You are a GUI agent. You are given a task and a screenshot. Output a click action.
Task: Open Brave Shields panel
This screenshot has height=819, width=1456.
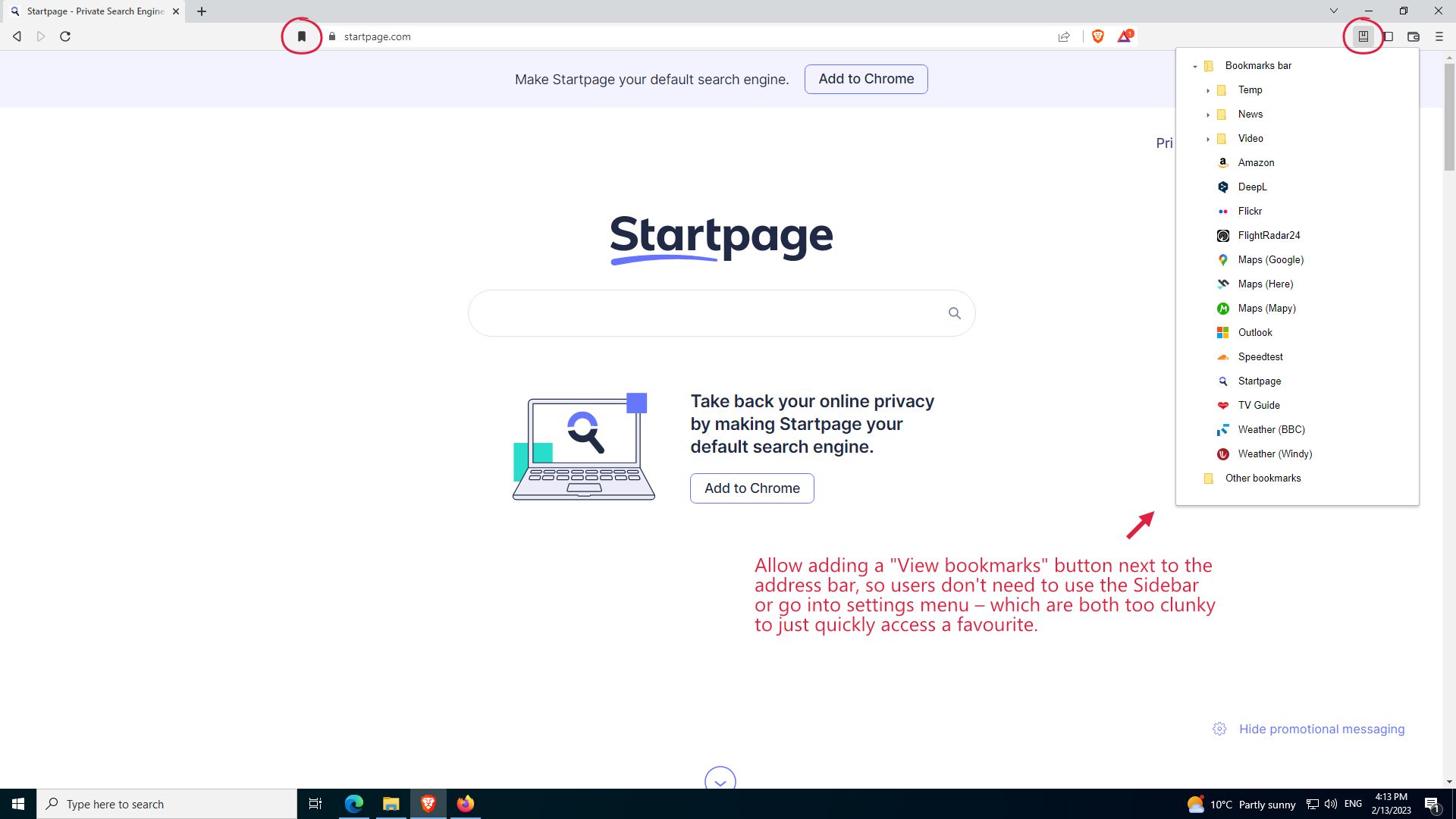[1098, 36]
